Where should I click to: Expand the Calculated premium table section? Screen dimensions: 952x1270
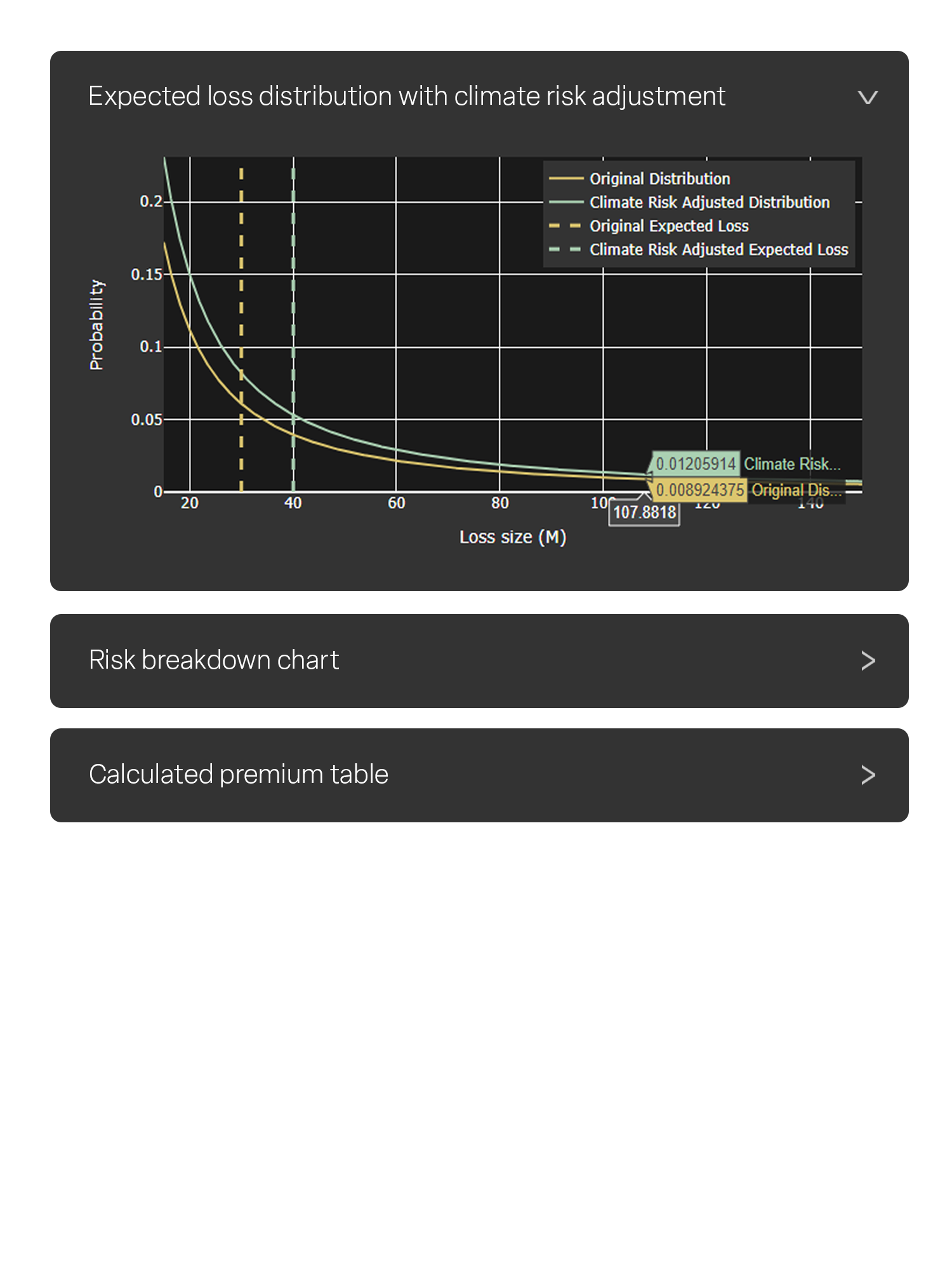click(479, 775)
